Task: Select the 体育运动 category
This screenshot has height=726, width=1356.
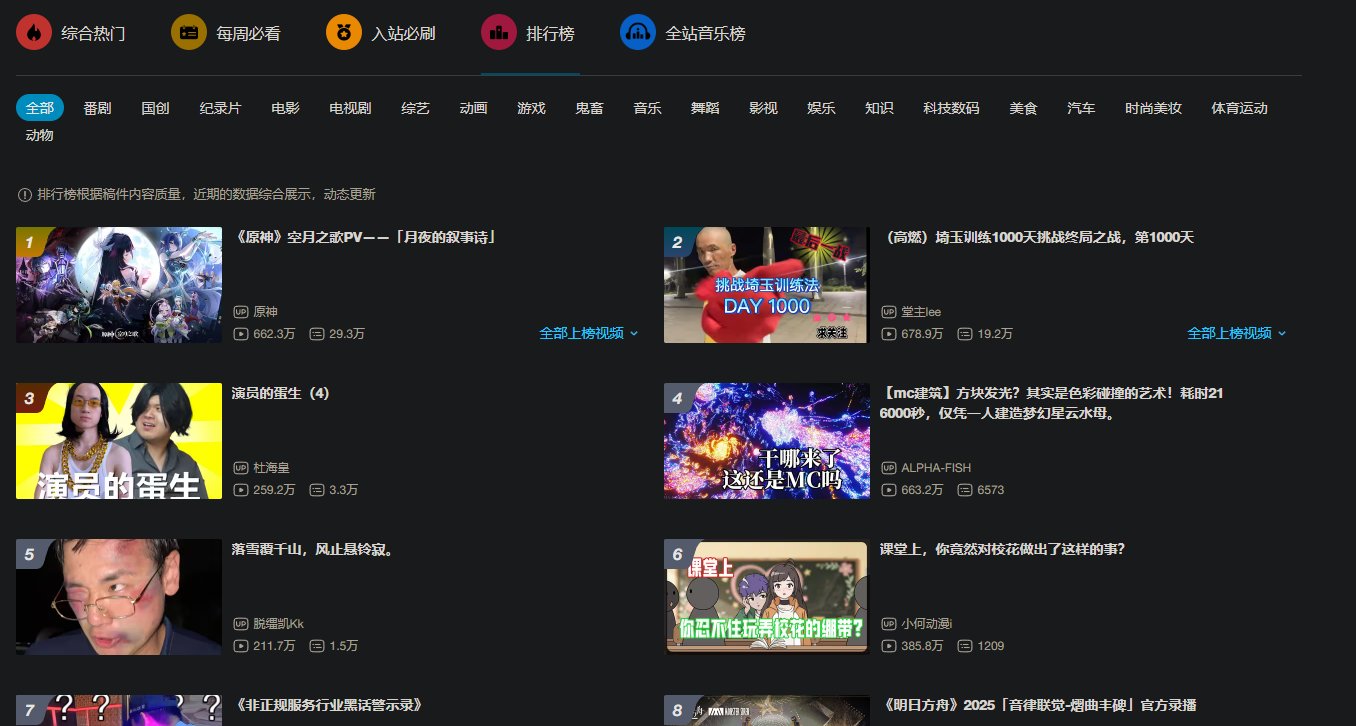Action: (x=1240, y=108)
